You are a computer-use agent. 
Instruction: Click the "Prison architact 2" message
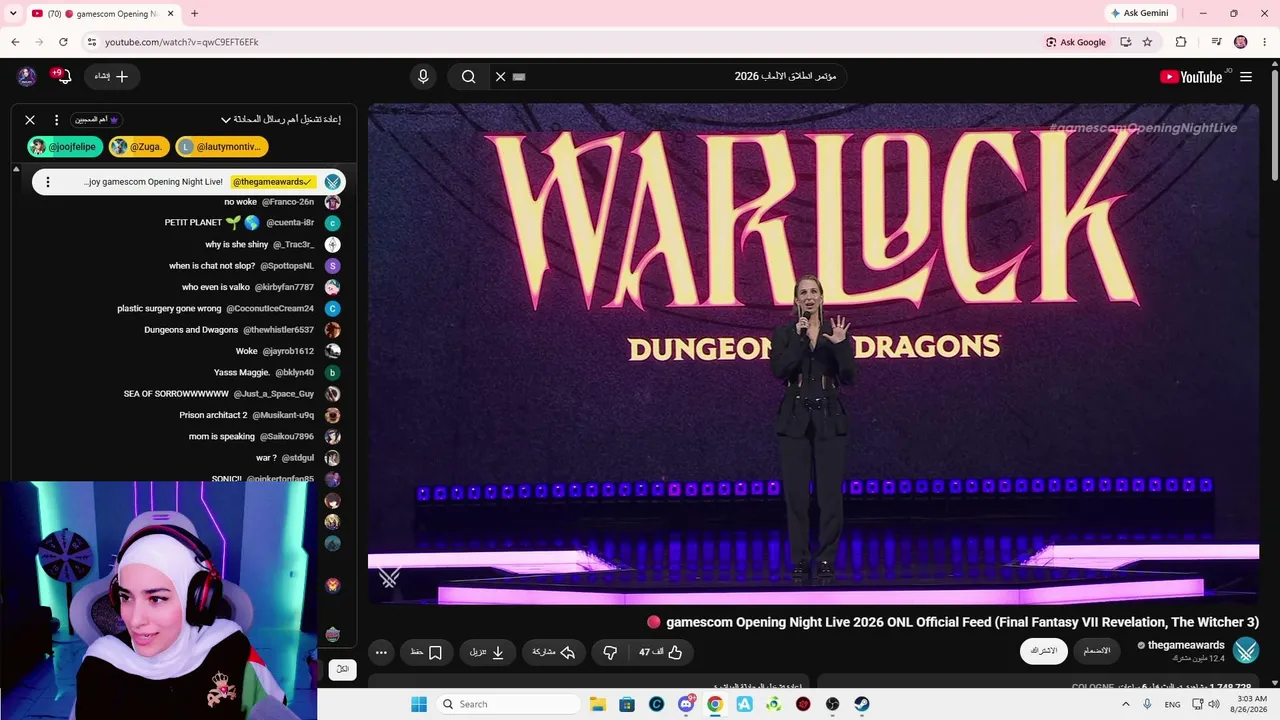pyautogui.click(x=213, y=415)
